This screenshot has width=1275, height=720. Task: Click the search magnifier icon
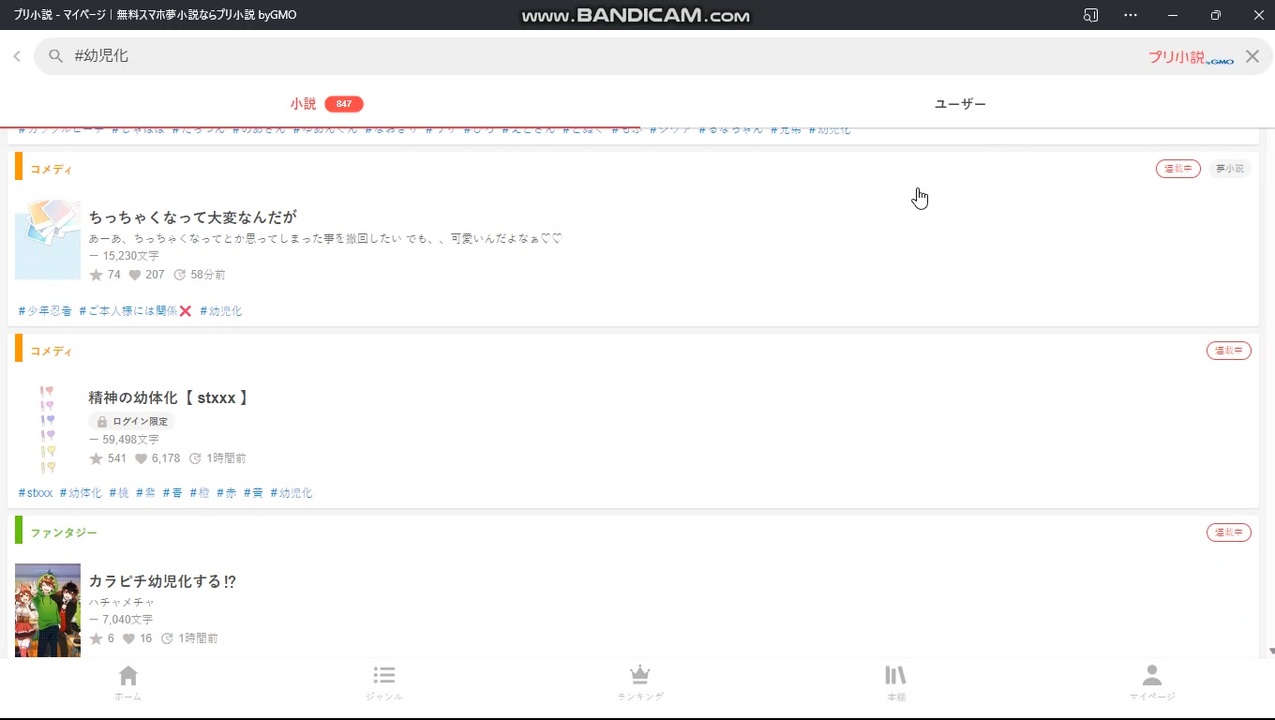56,55
